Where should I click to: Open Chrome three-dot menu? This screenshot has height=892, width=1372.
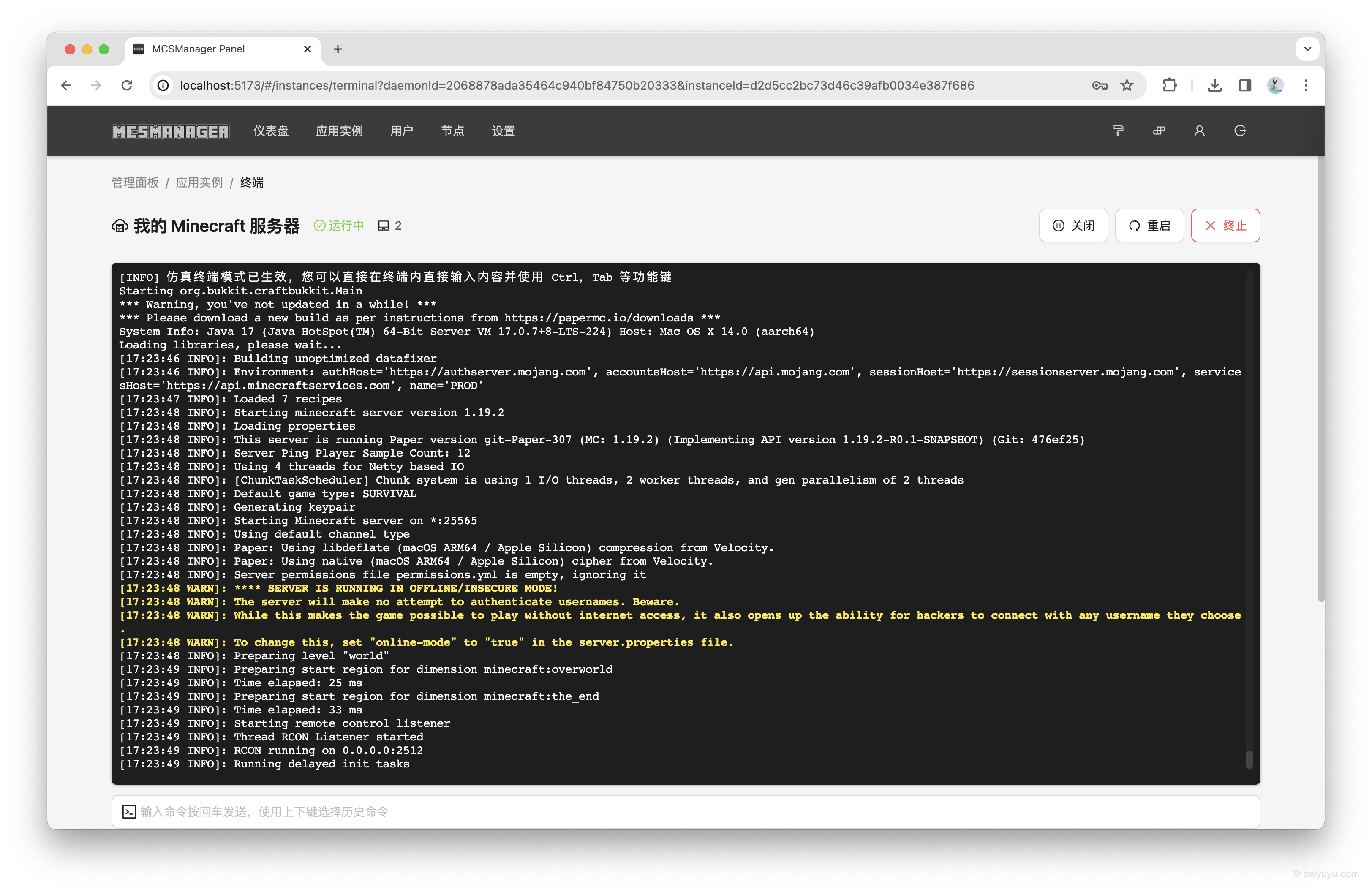click(x=1306, y=85)
